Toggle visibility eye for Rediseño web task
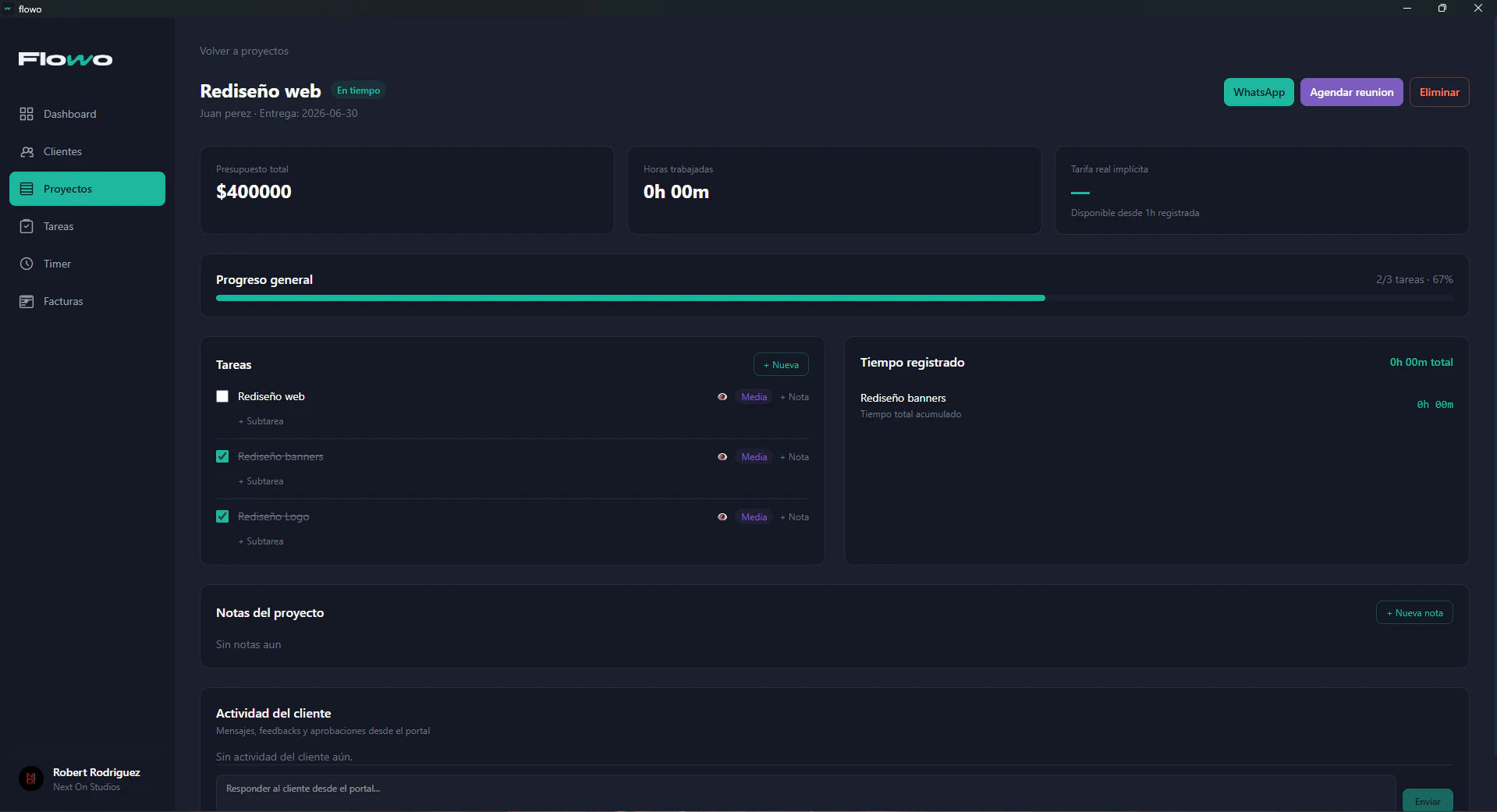The width and height of the screenshot is (1497, 812). point(722,397)
